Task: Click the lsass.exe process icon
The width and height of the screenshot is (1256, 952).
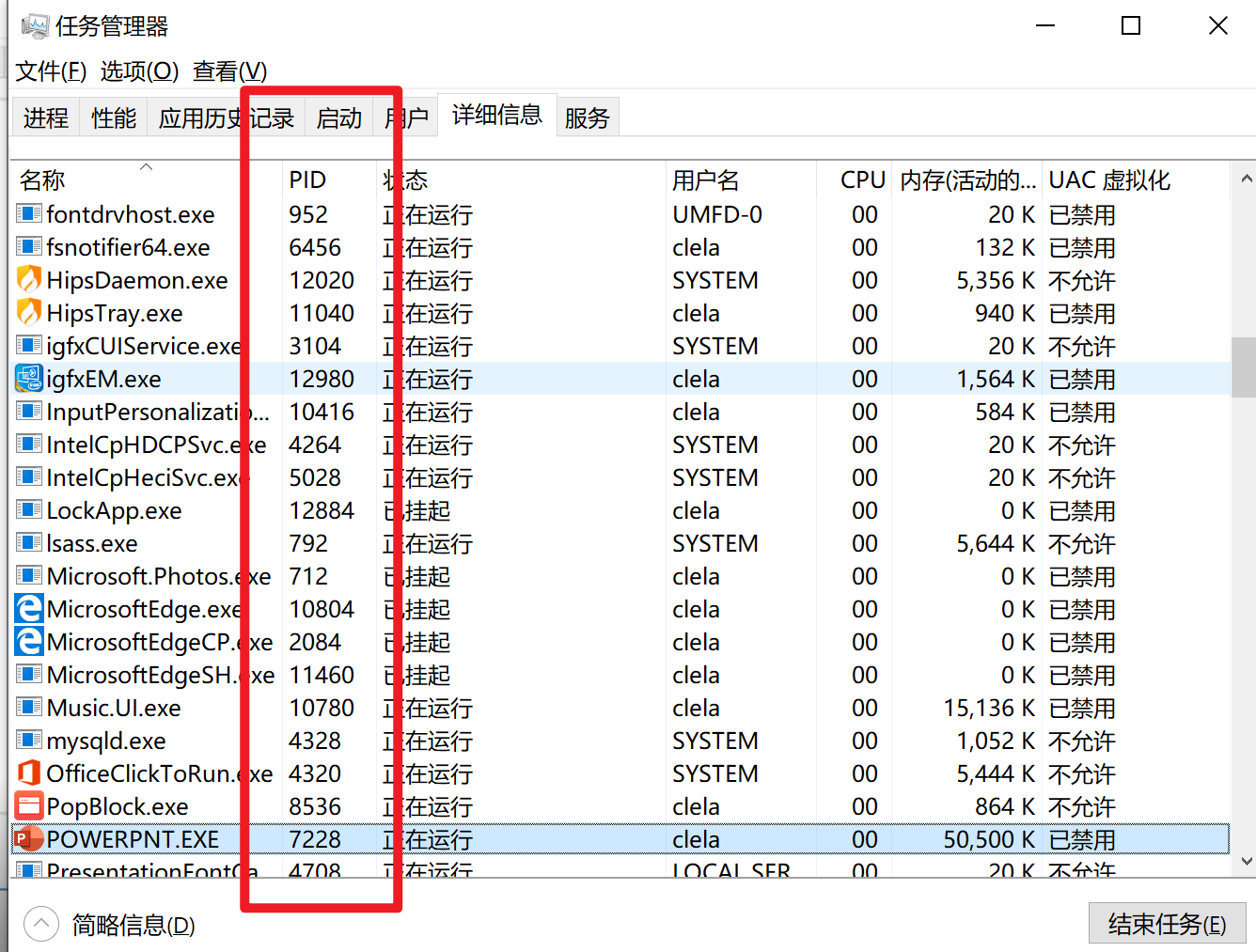Action: 29,543
